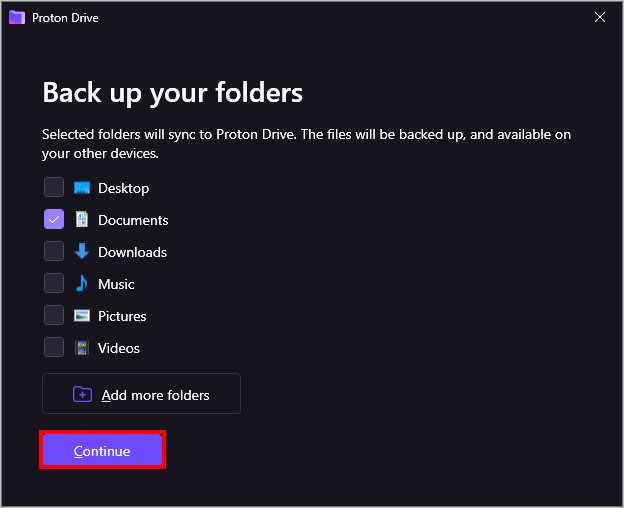This screenshot has height=508, width=624.
Task: Check the Music folder checkbox
Action: point(54,283)
